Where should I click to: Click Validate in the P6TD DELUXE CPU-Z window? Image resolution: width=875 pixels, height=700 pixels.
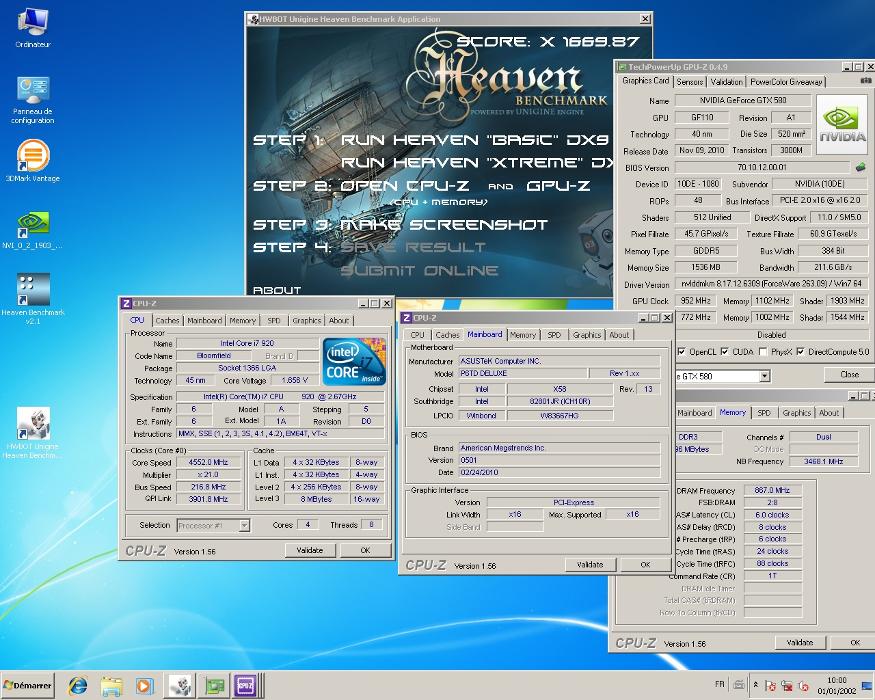(590, 565)
